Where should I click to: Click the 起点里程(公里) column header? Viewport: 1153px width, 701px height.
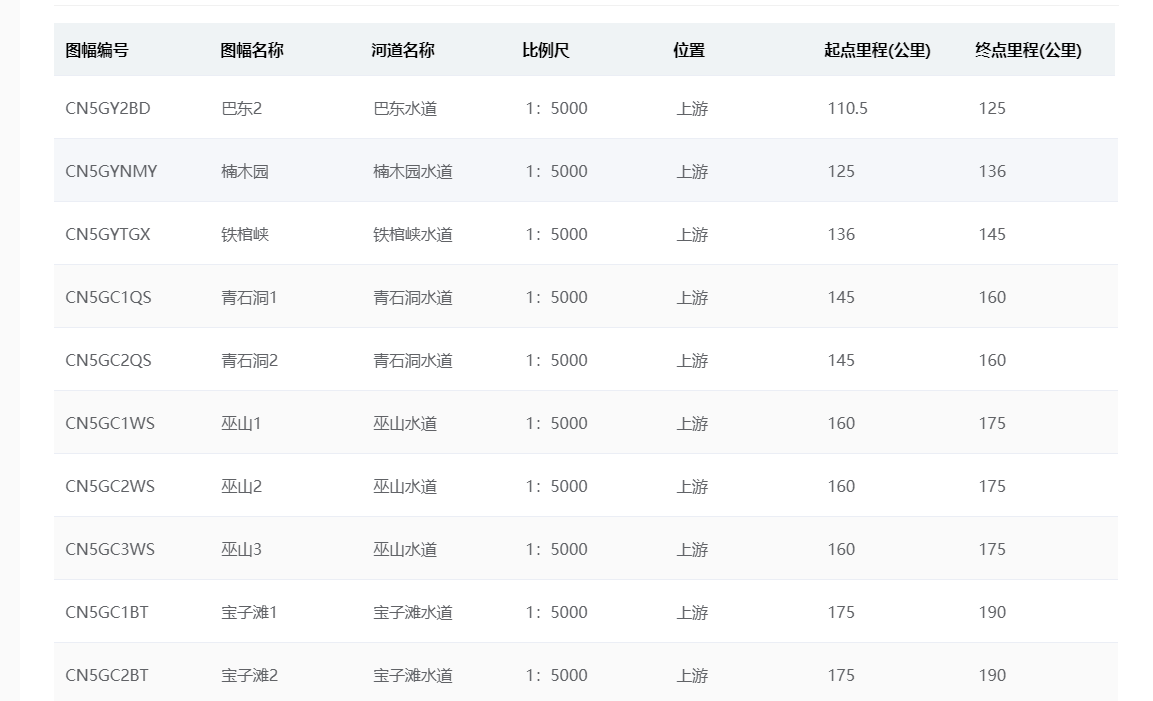pyautogui.click(x=877, y=50)
